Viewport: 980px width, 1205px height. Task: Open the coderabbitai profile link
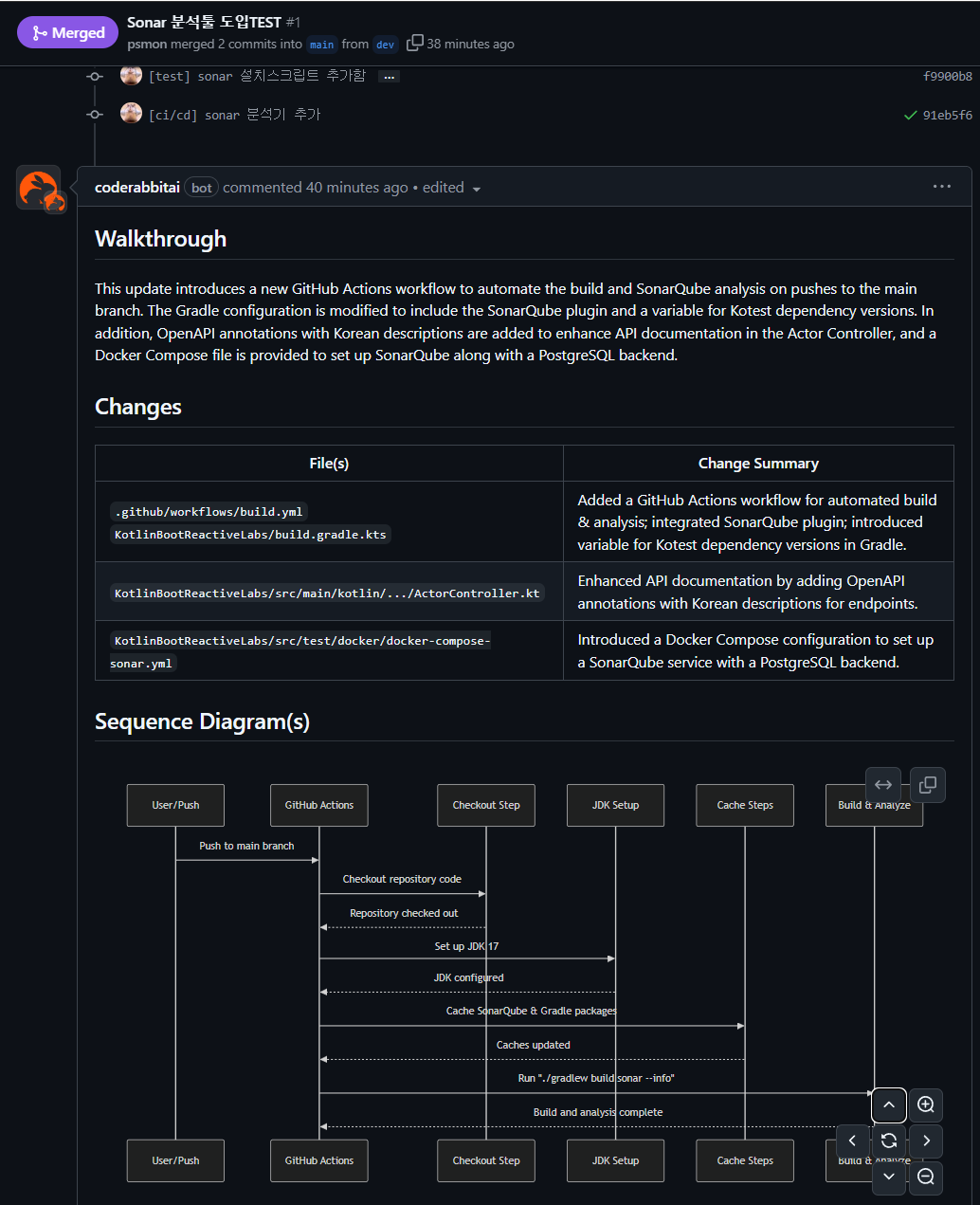click(x=137, y=188)
